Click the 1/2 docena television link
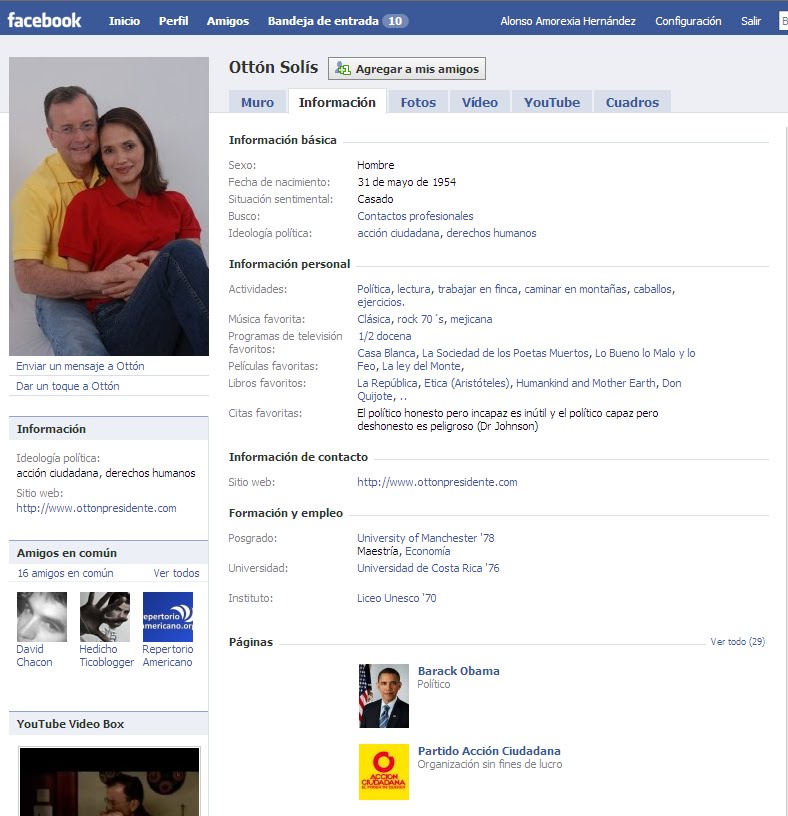The height and width of the screenshot is (816, 788). point(384,336)
